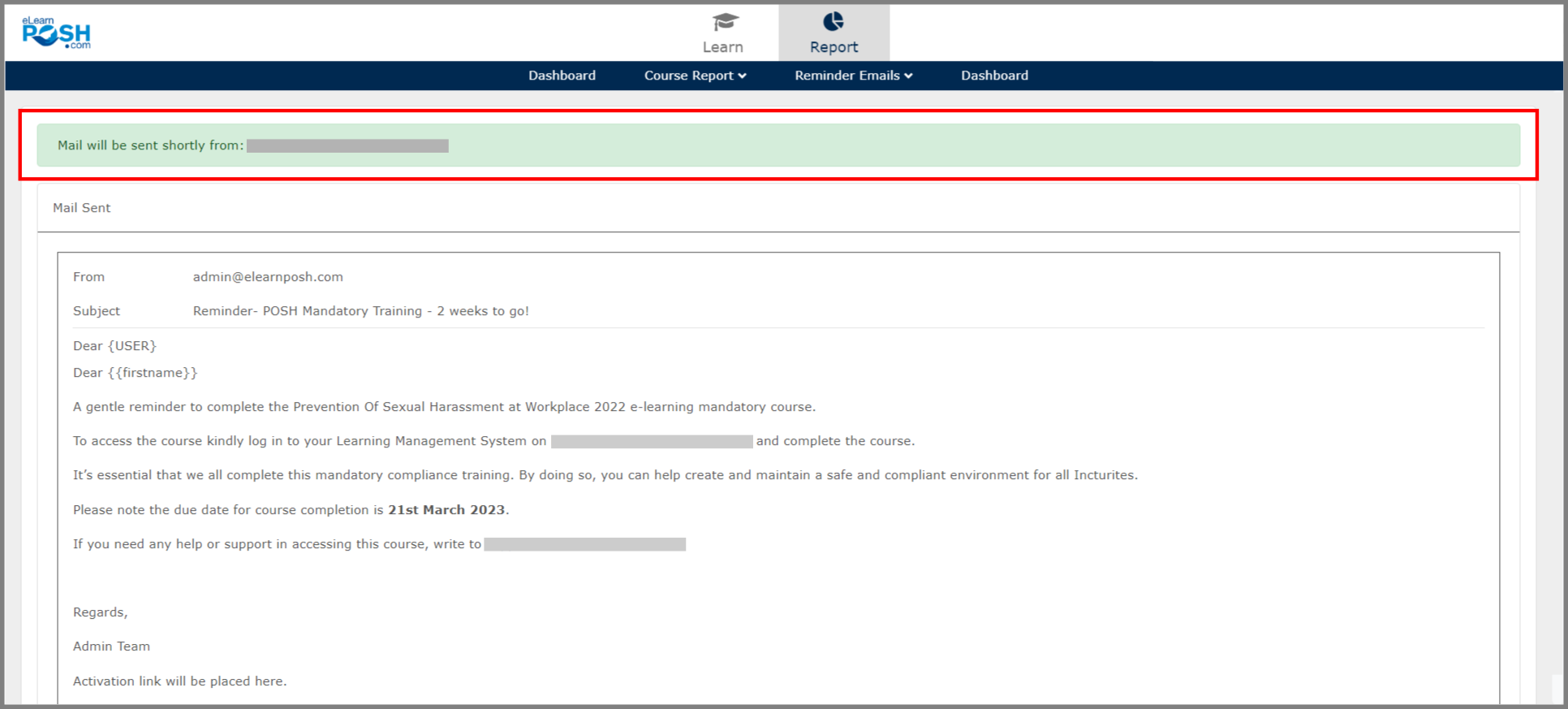This screenshot has width=1568, height=709.
Task: Open the Learn tab label
Action: pyautogui.click(x=722, y=47)
